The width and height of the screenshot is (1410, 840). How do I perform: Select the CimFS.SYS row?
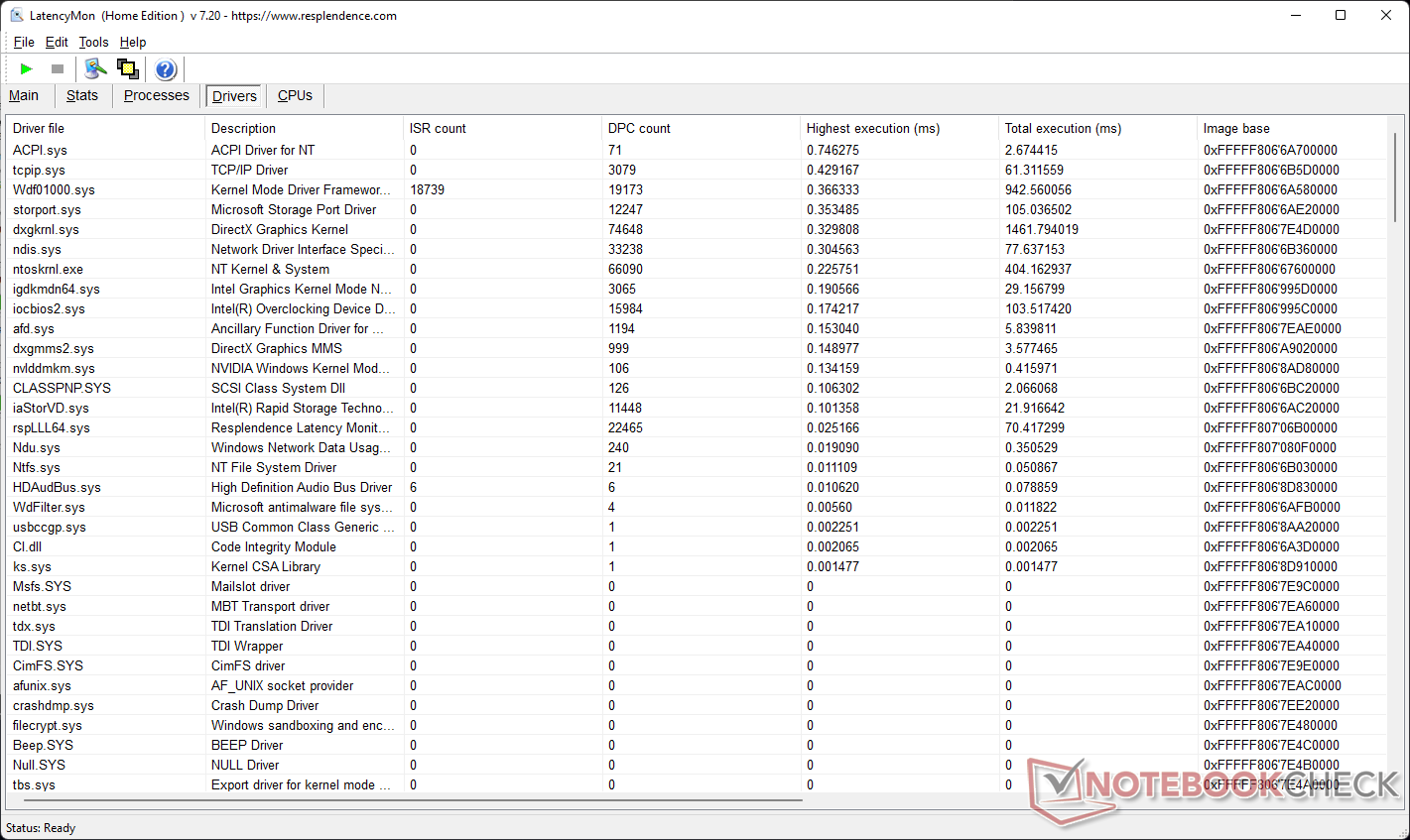point(698,665)
